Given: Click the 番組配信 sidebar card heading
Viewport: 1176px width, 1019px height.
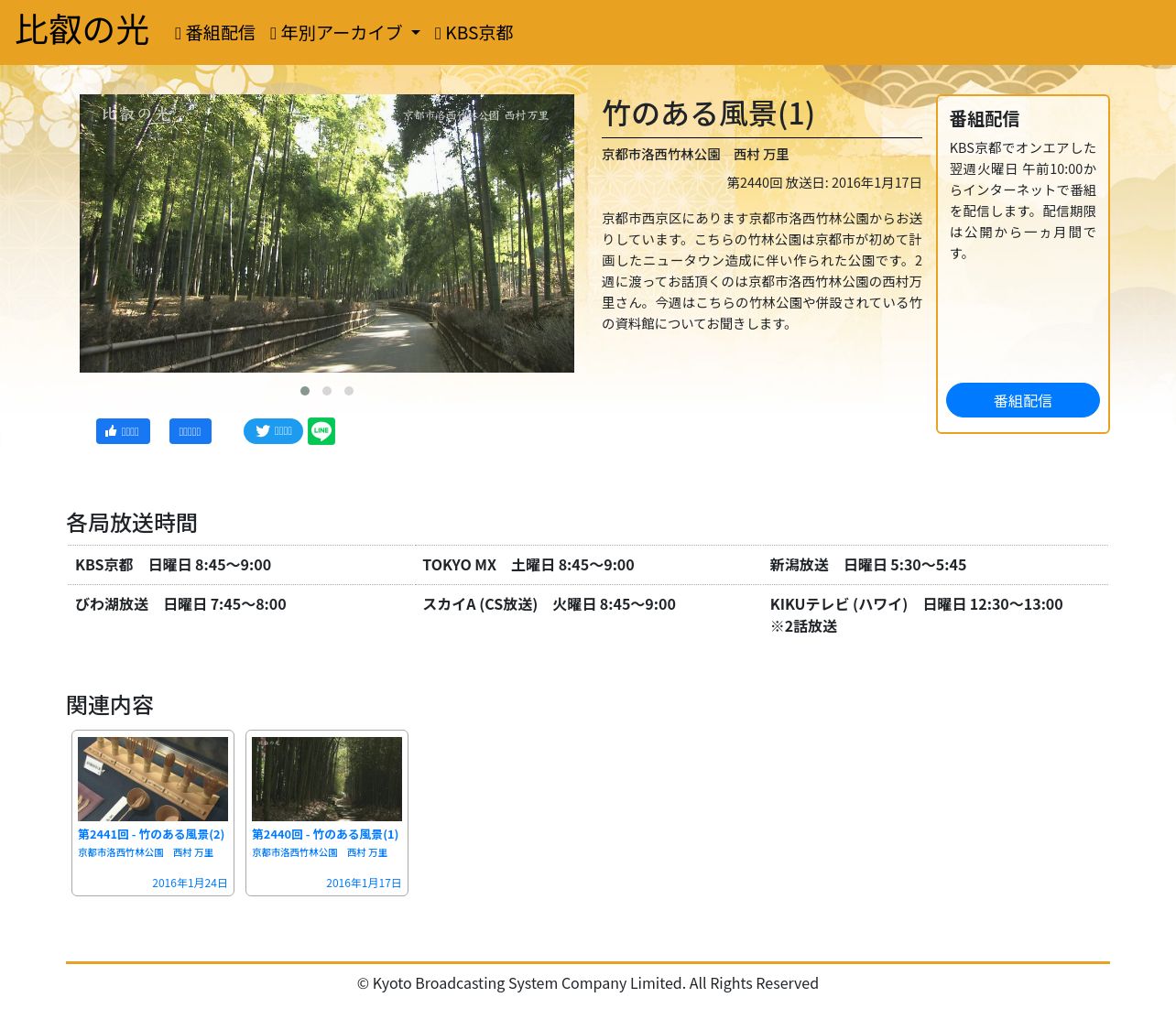Looking at the screenshot, I should point(985,119).
